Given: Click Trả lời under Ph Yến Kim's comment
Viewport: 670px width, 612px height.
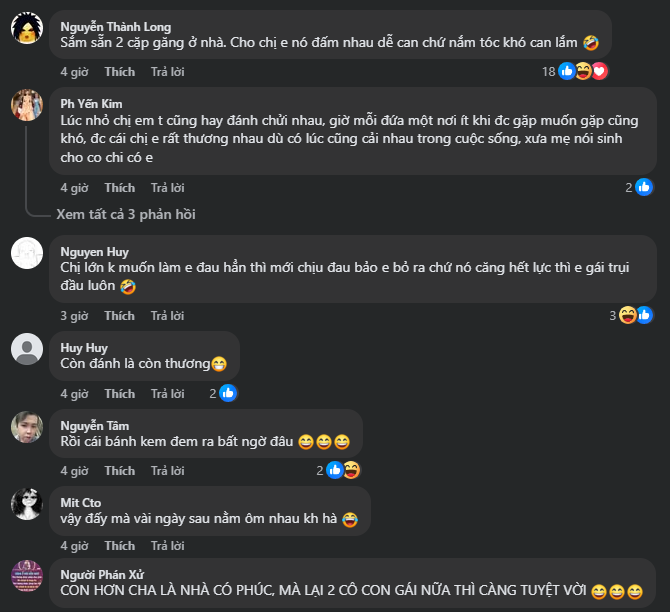Looking at the screenshot, I should coord(167,187).
